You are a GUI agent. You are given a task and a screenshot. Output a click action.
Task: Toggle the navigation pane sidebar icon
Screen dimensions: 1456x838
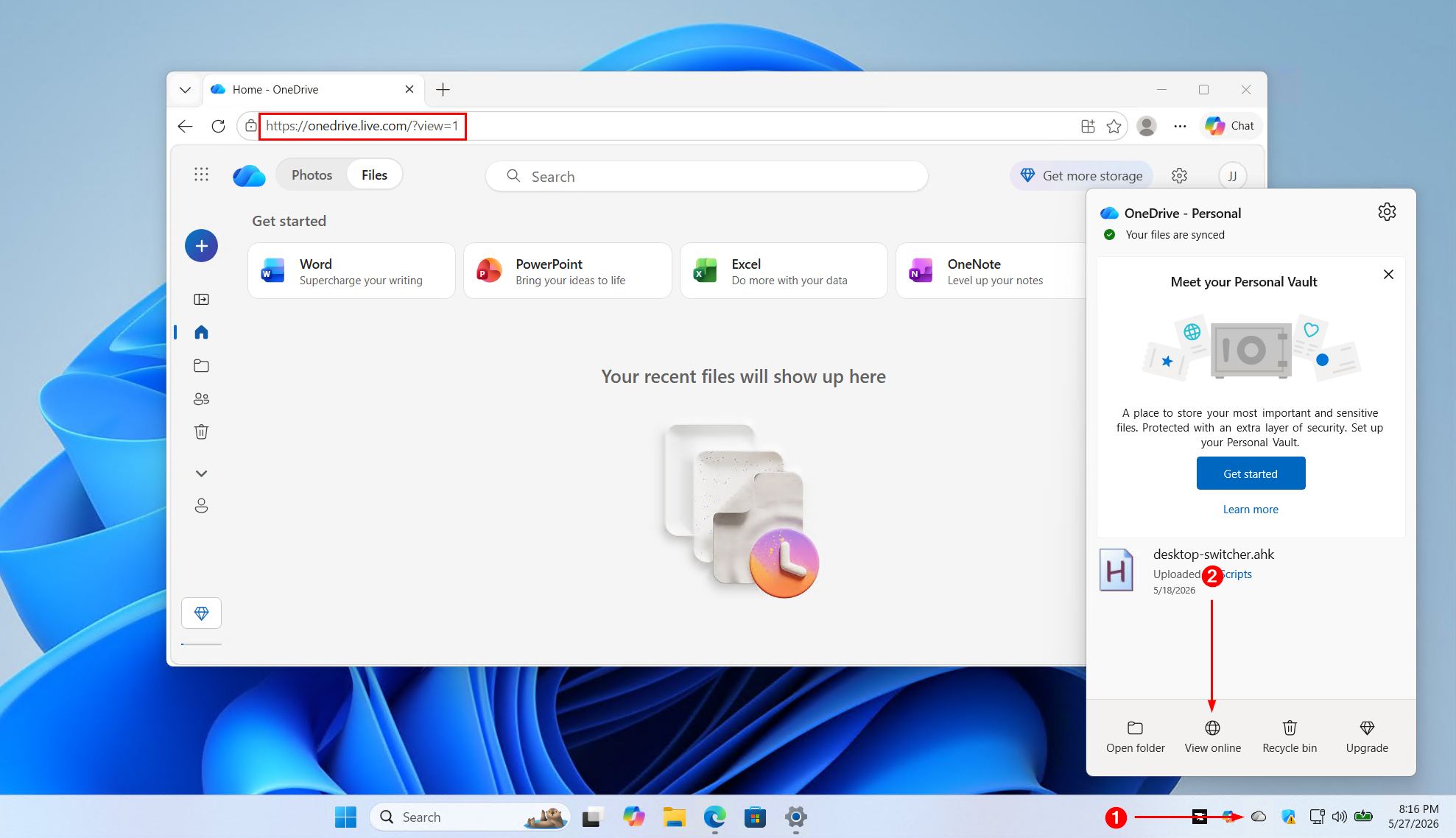click(201, 299)
